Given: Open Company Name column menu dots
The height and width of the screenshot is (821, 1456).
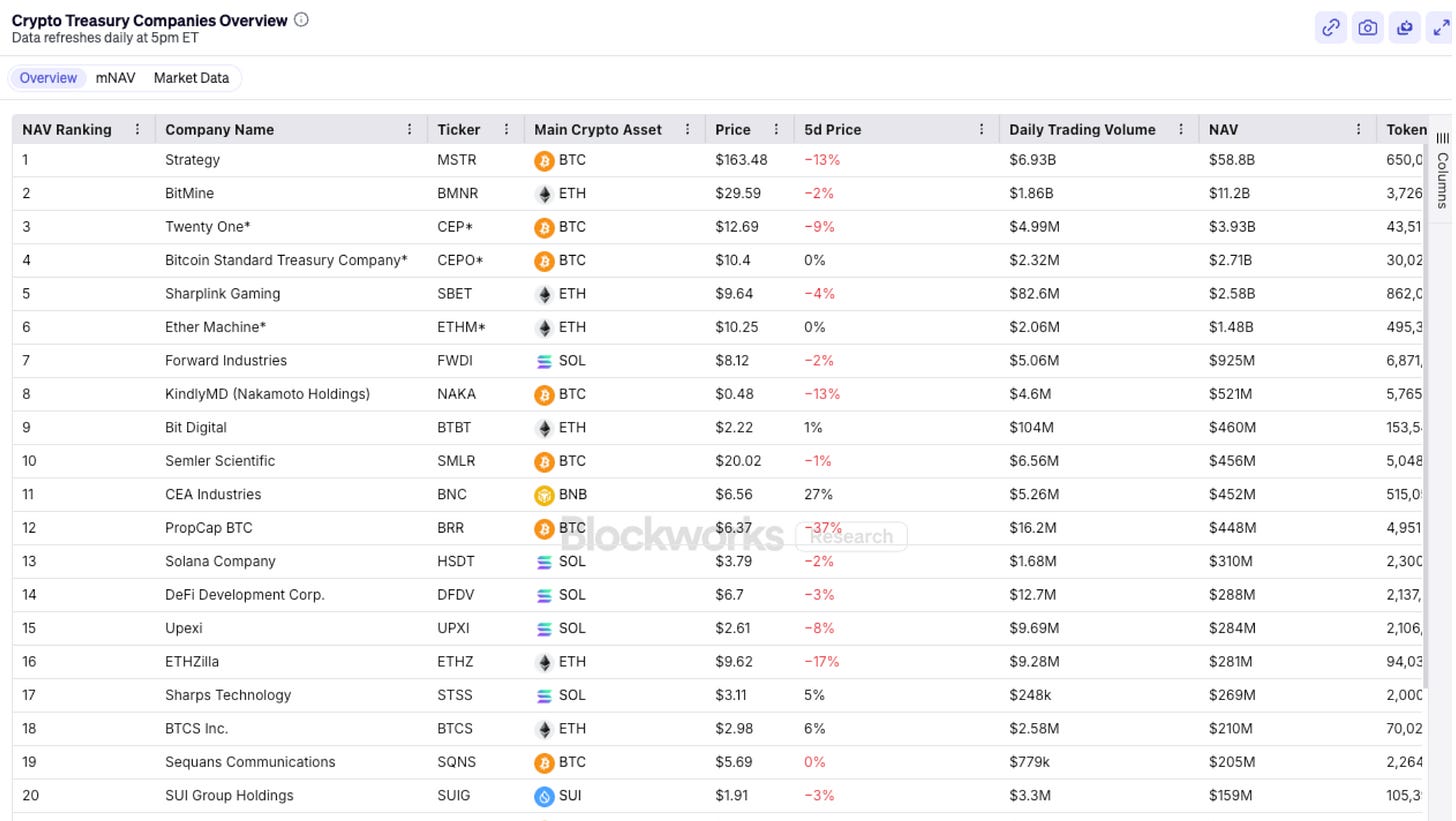Looking at the screenshot, I should coord(409,129).
